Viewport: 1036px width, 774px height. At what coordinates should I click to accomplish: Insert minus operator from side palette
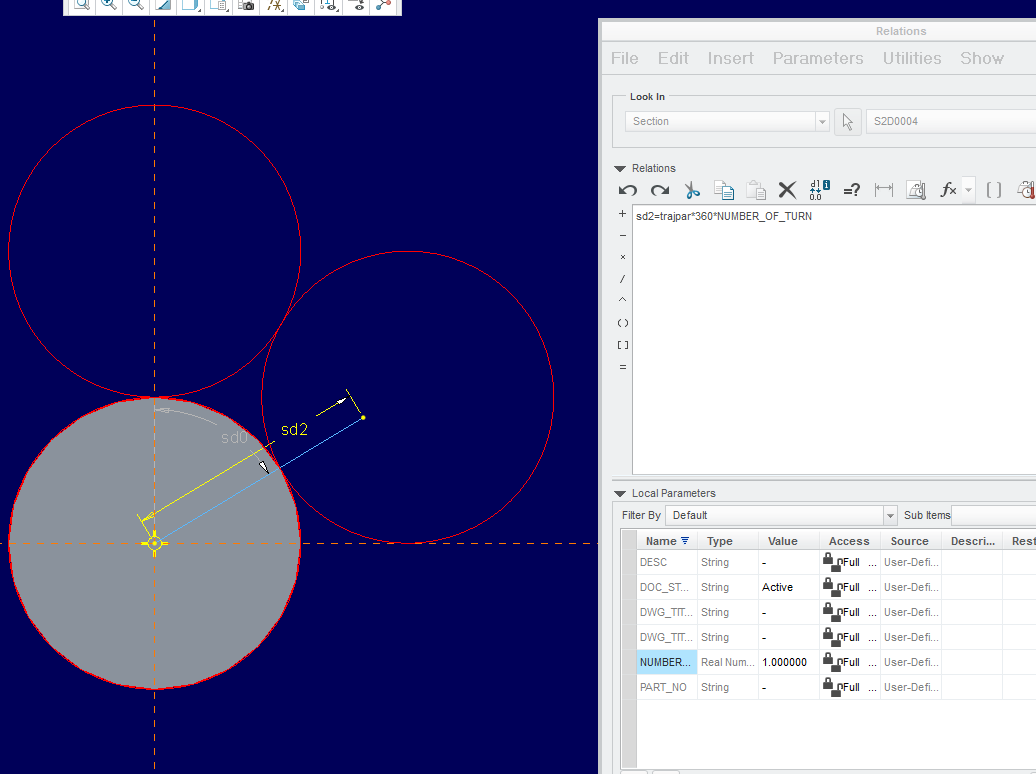click(x=622, y=235)
